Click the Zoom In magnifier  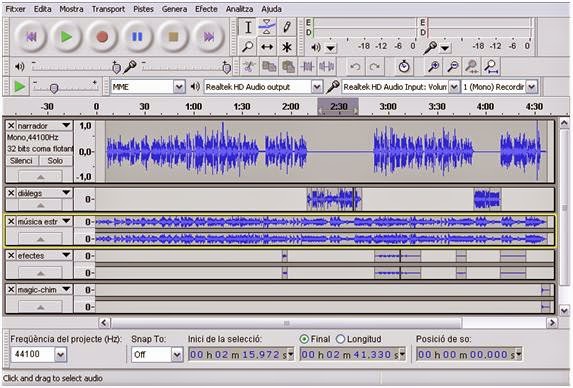click(433, 67)
